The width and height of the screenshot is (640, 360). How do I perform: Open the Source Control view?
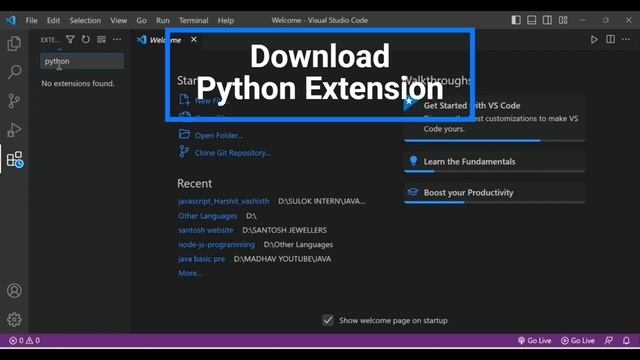(14, 101)
